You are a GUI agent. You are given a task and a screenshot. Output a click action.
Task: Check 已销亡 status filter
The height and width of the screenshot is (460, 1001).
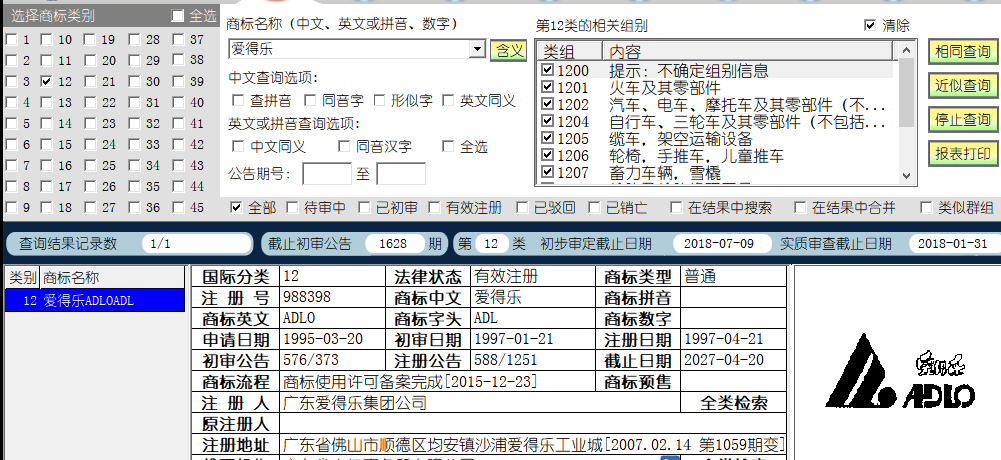594,207
